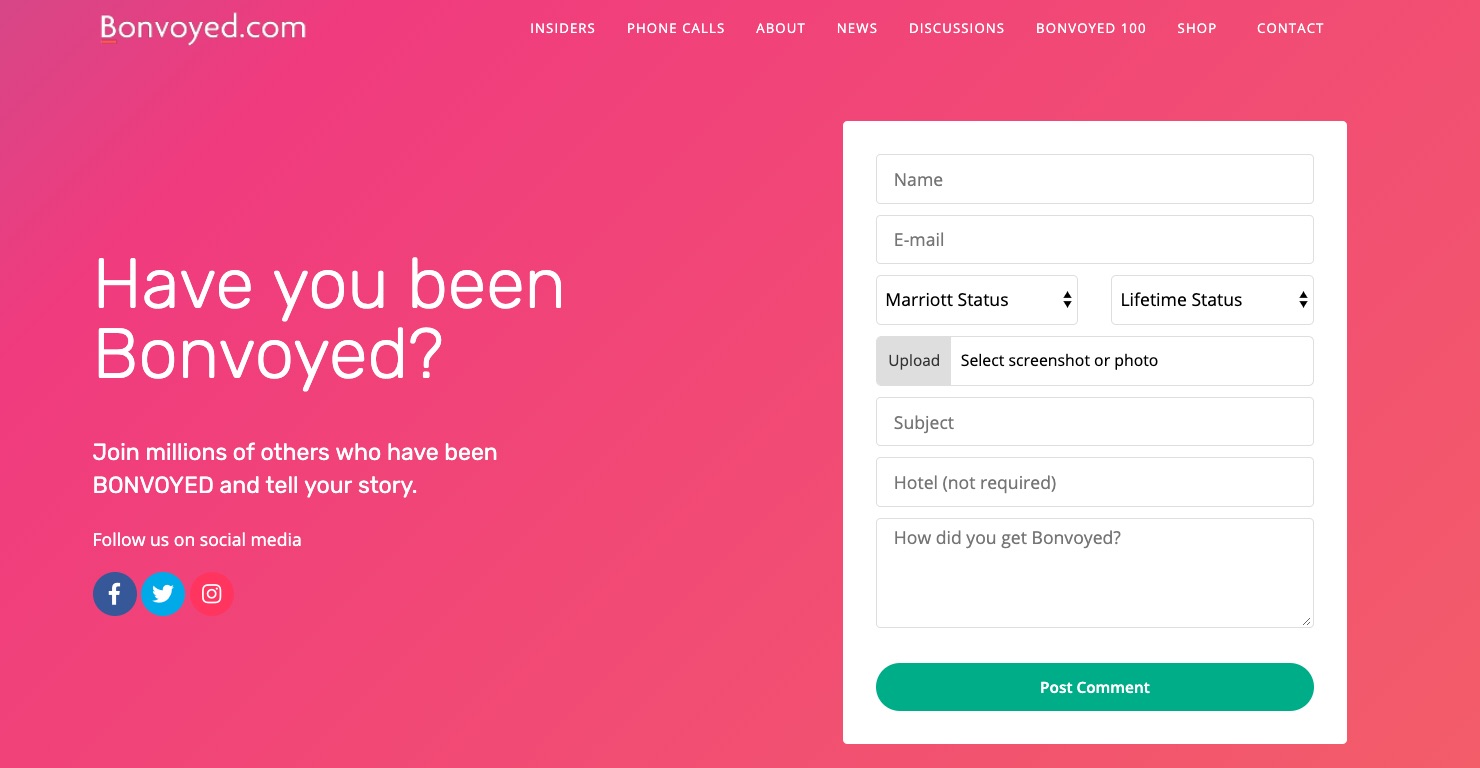Go to the Contact page
Screen dimensions: 1480x768
click(x=1290, y=28)
